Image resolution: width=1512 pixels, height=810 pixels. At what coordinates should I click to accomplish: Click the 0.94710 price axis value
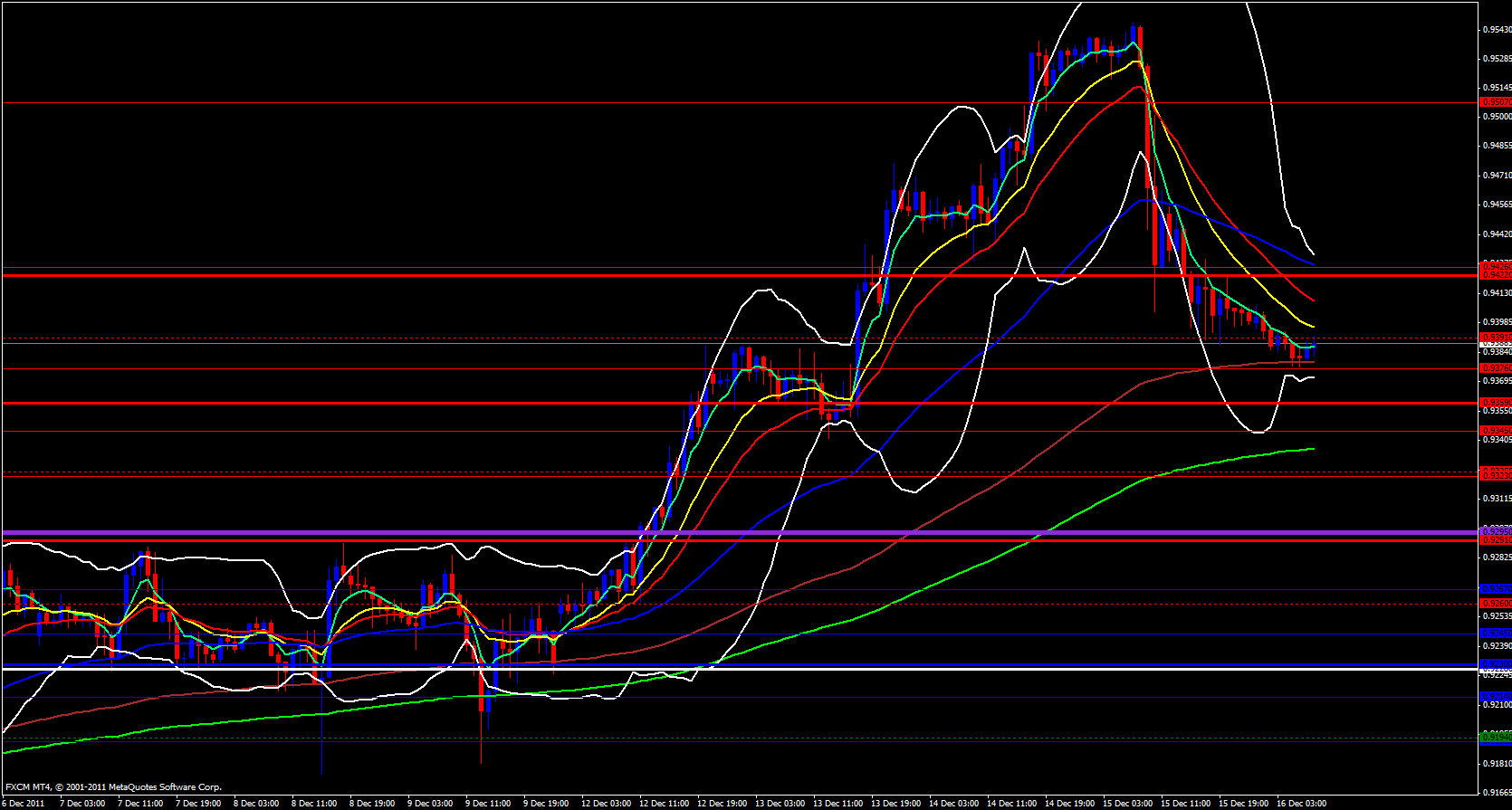[x=1496, y=176]
